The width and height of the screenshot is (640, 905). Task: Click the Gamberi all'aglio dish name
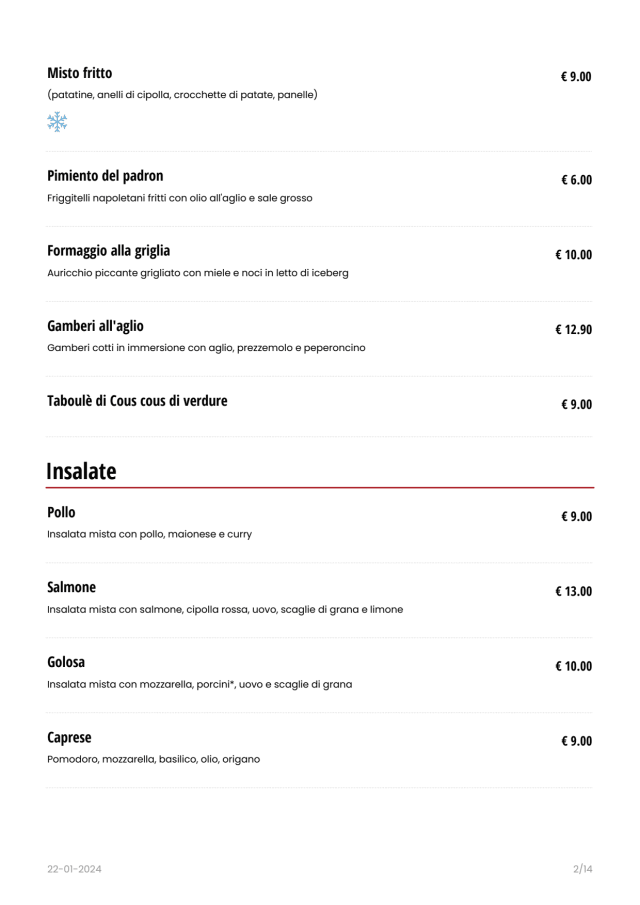(x=95, y=326)
